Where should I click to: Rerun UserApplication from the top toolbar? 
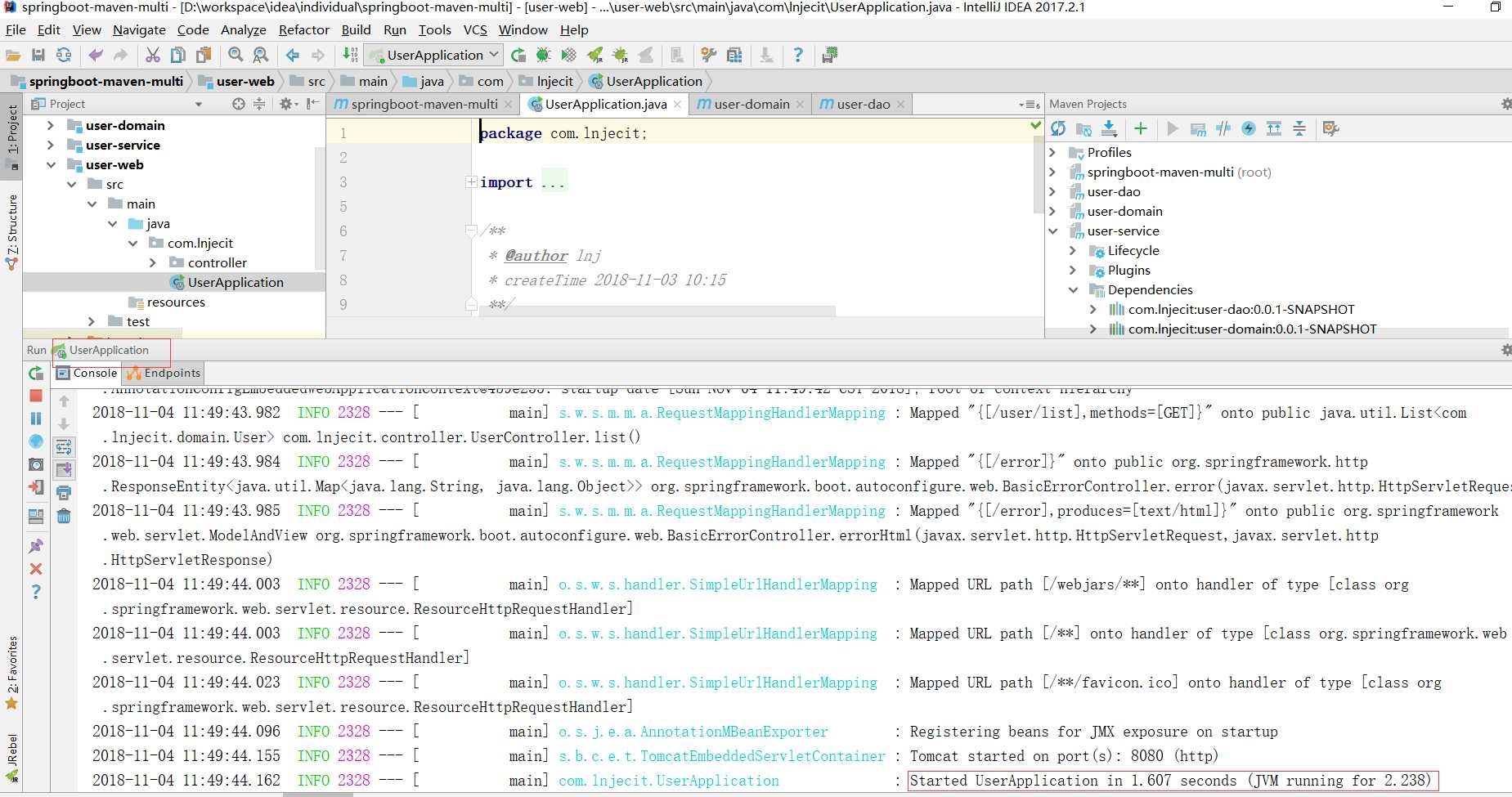point(518,55)
